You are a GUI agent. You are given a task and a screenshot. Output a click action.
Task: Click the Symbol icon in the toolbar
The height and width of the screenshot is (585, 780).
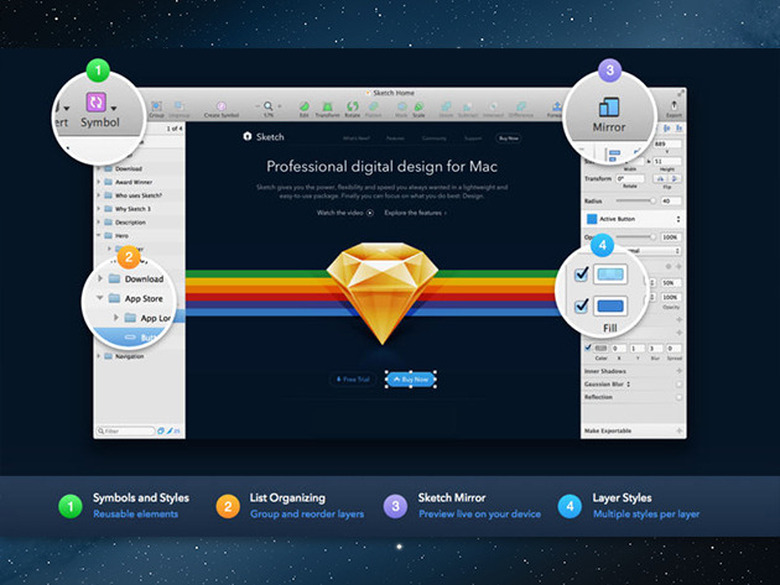point(97,102)
